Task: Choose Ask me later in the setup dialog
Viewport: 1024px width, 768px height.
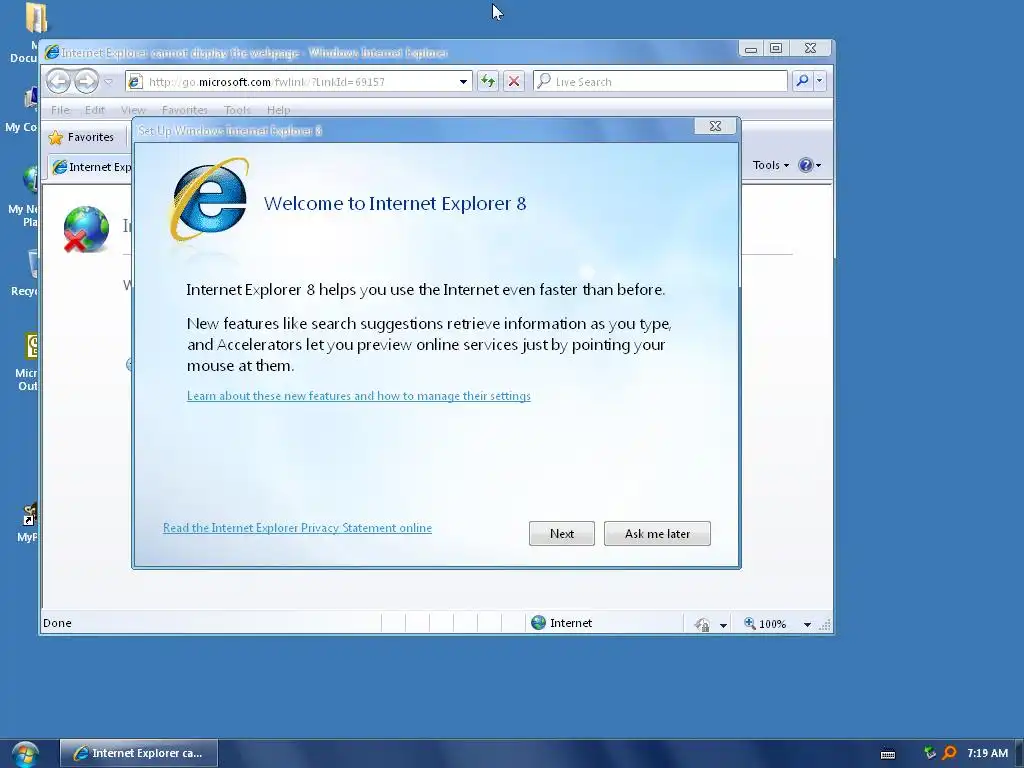Action: [657, 534]
